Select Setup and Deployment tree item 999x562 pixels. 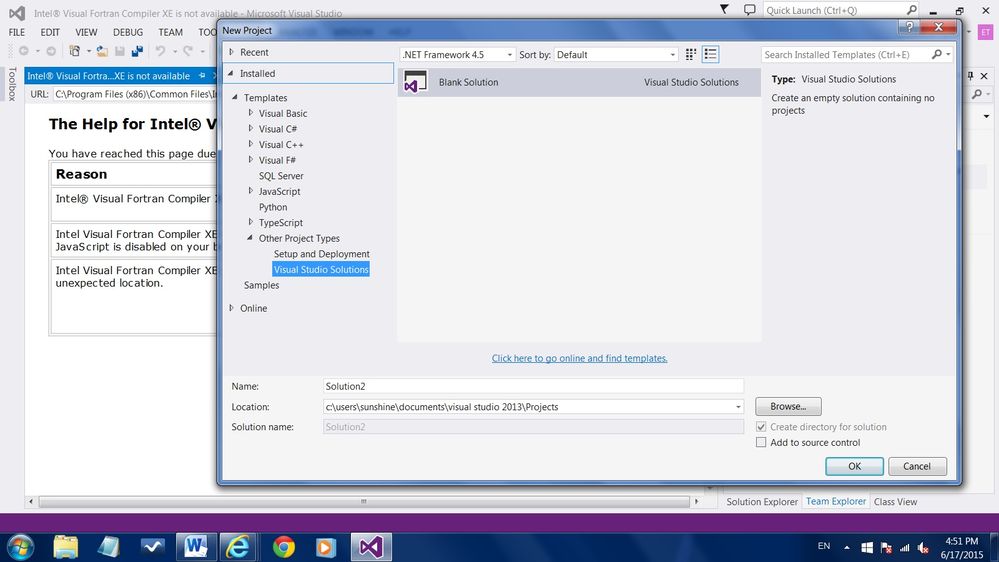pyautogui.click(x=322, y=254)
